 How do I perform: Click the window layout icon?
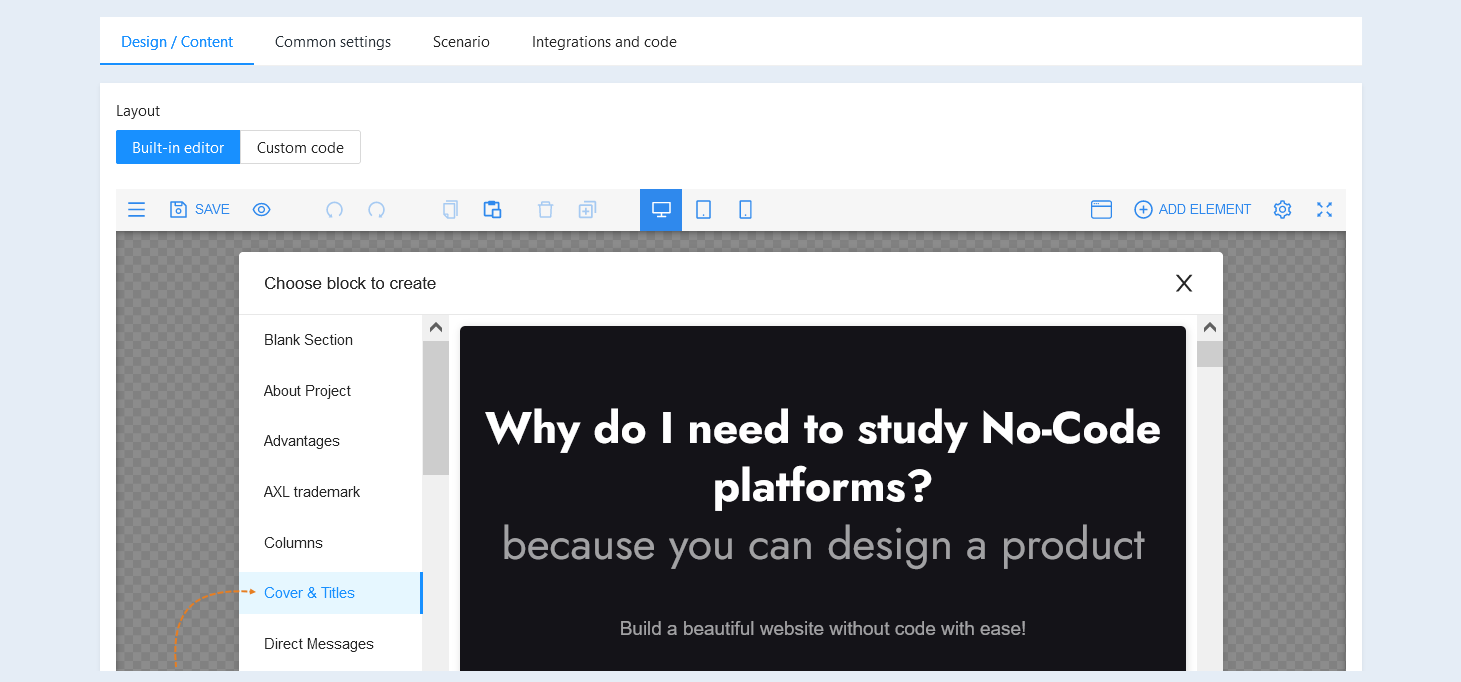point(1101,210)
